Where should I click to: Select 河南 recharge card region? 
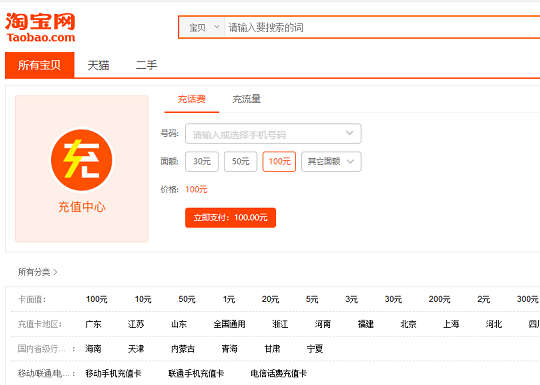323,324
